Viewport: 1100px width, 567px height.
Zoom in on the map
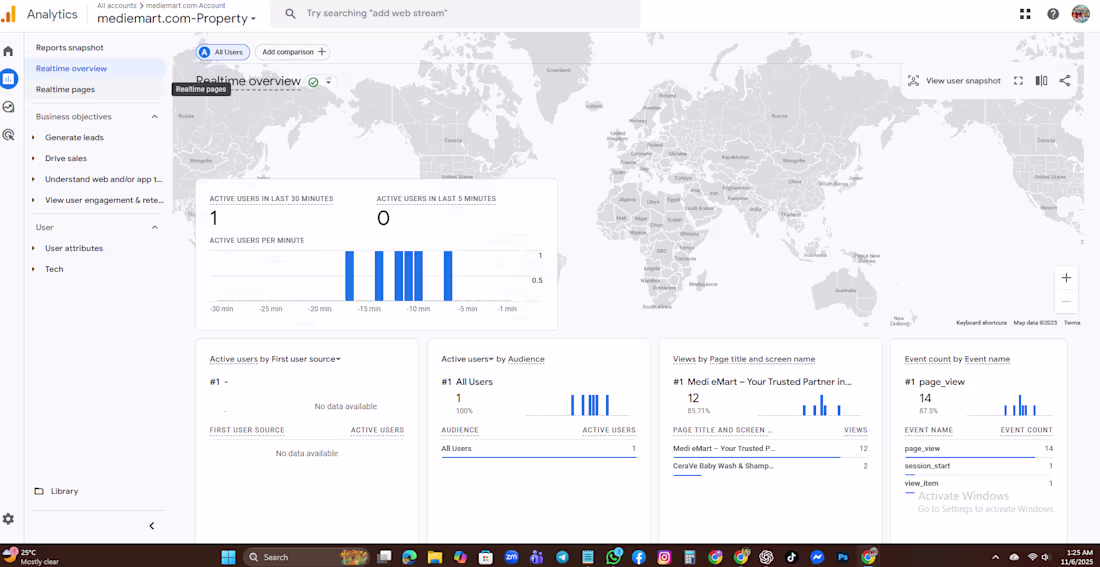click(1066, 278)
